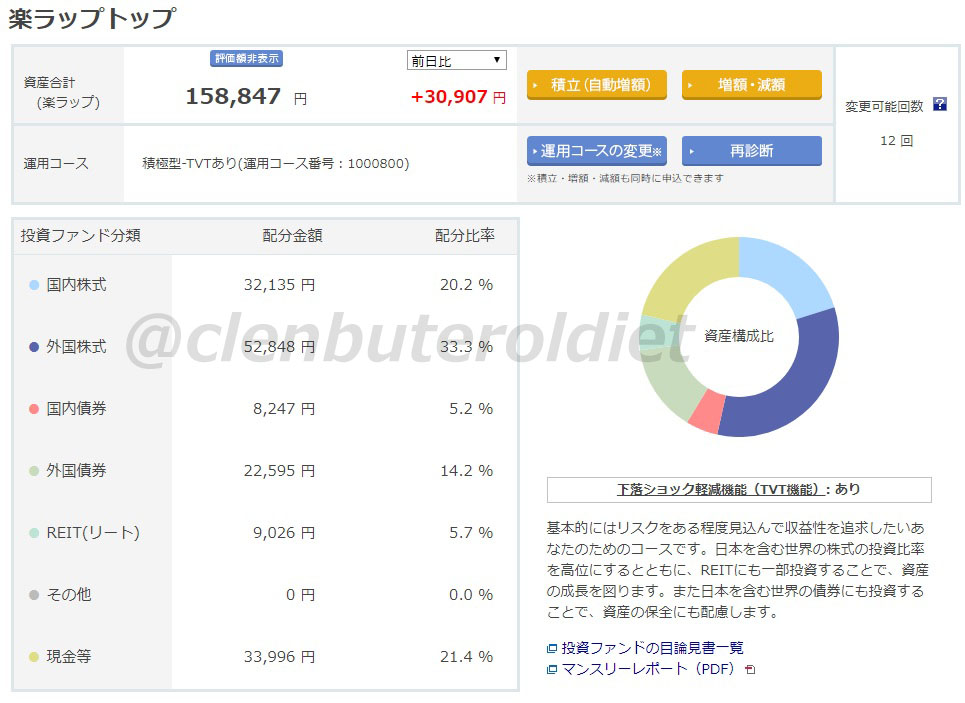Image resolution: width=965 pixels, height=703 pixels.
Task: Open the マンスリーレポート(PDF) link
Action: 648,669
